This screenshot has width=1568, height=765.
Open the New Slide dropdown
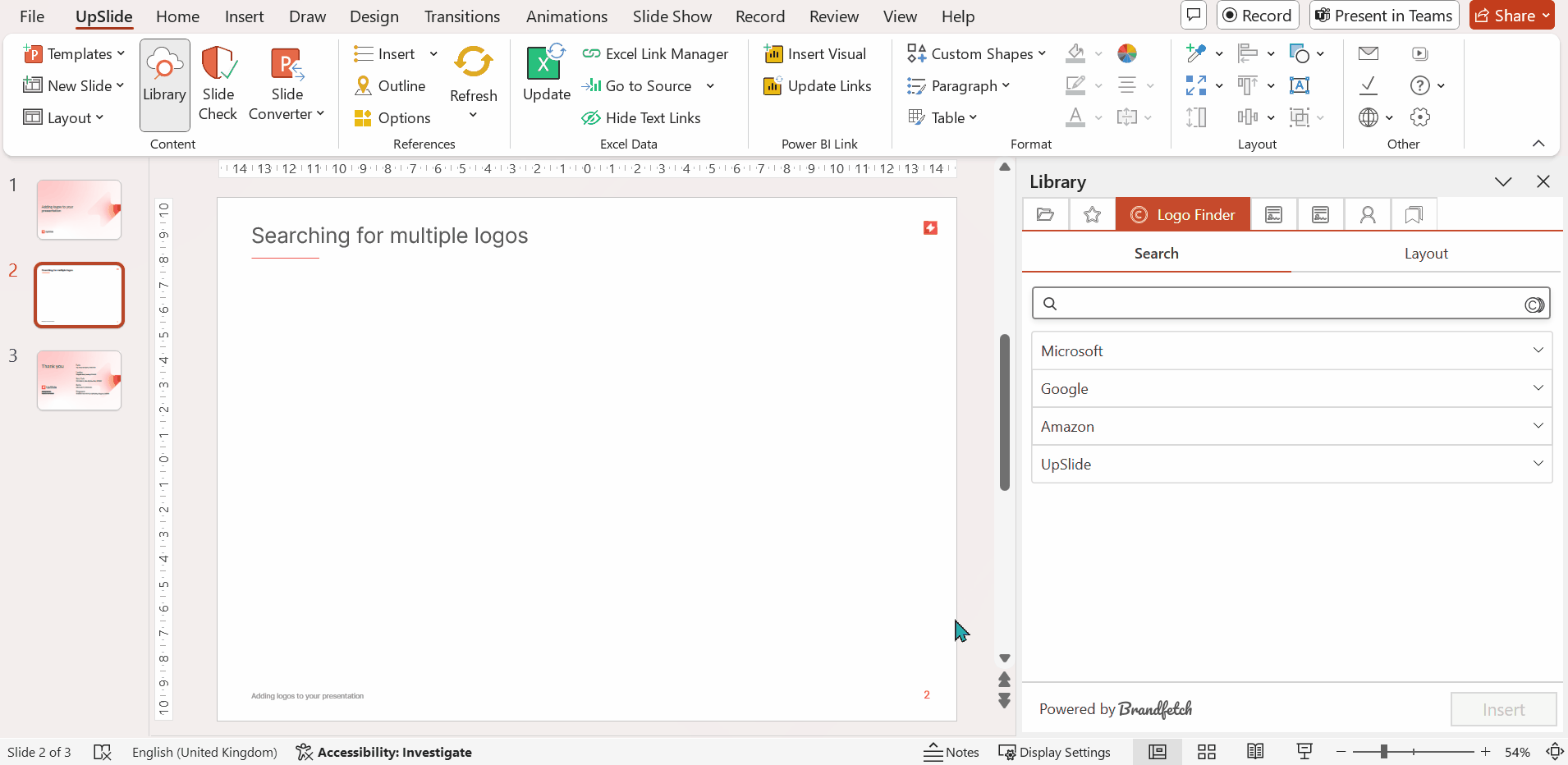(x=74, y=86)
